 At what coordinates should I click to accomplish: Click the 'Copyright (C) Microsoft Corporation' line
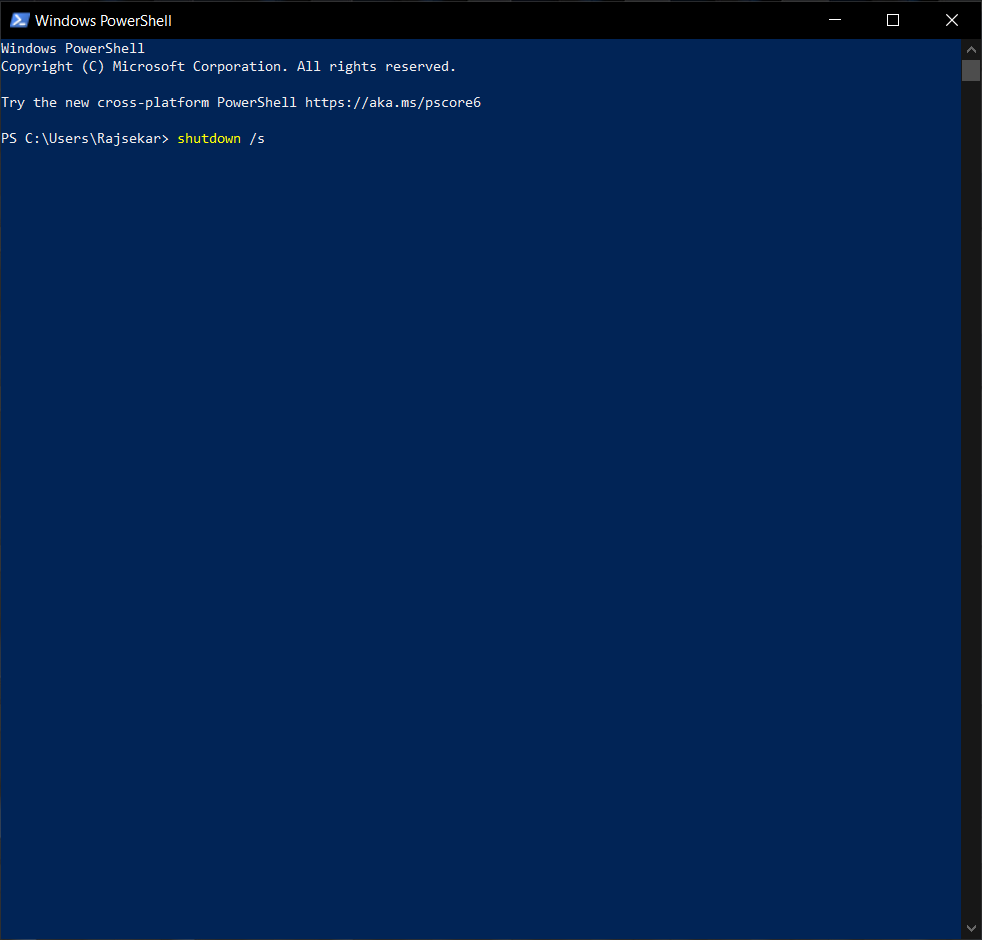click(228, 67)
